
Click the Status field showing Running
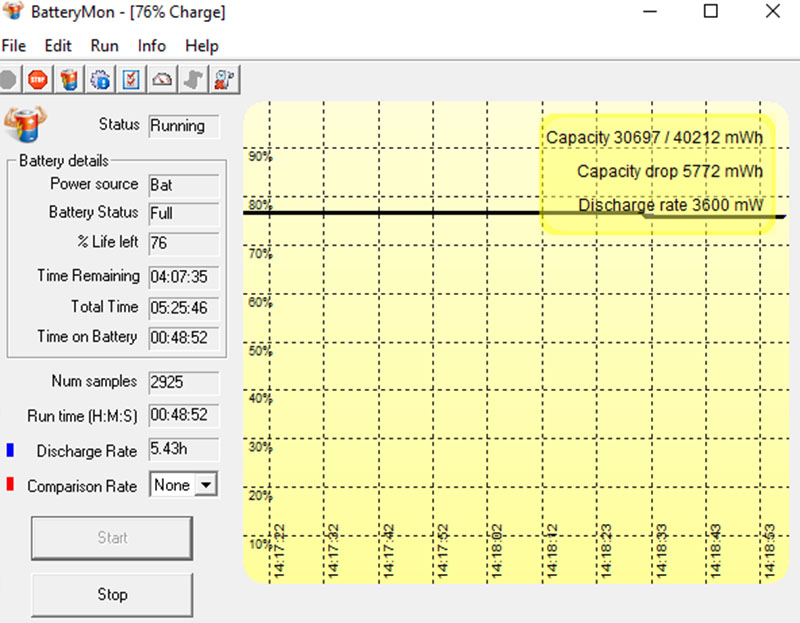point(184,127)
